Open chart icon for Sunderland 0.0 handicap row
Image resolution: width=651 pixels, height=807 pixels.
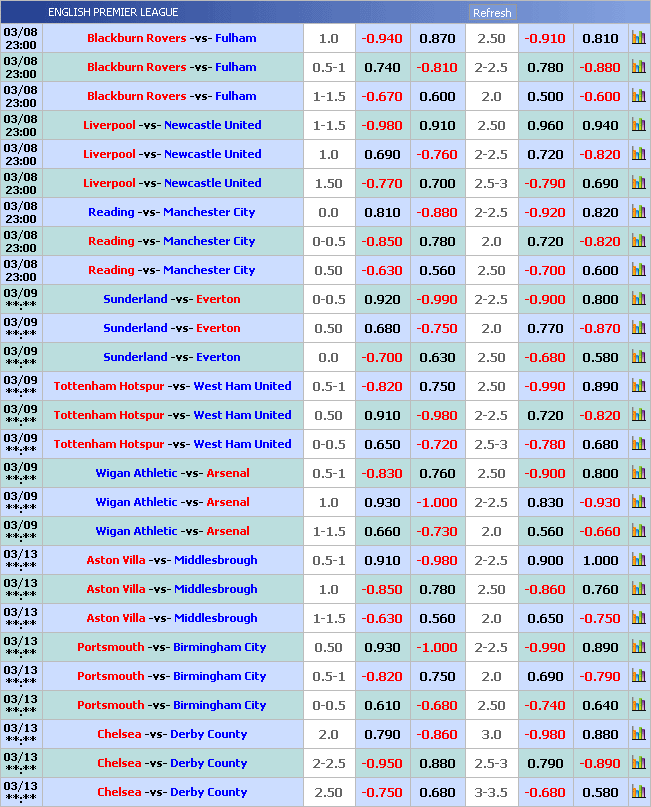(639, 357)
